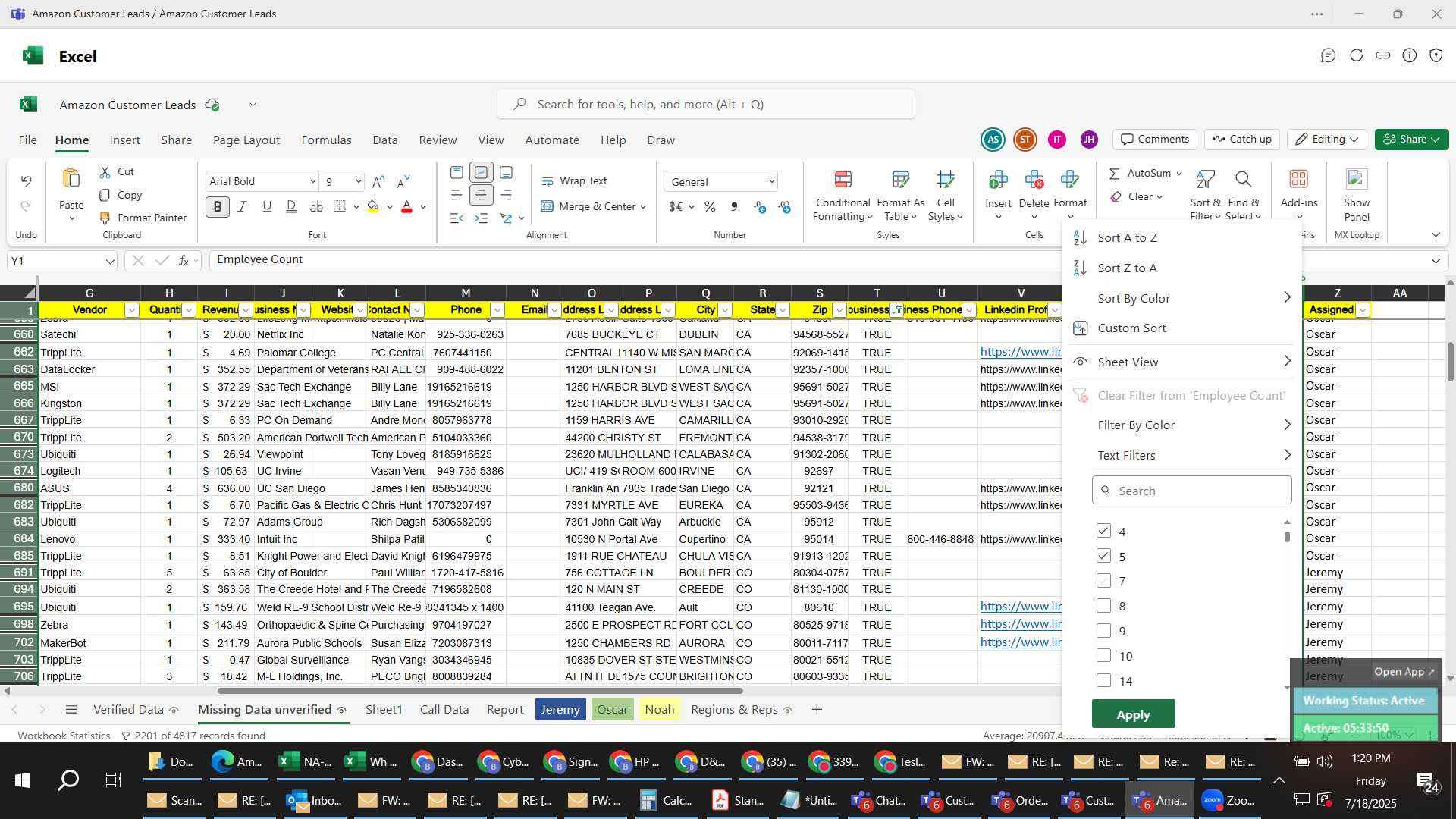The height and width of the screenshot is (819, 1456).
Task: Check the 14 filter checkbox
Action: (x=1103, y=681)
